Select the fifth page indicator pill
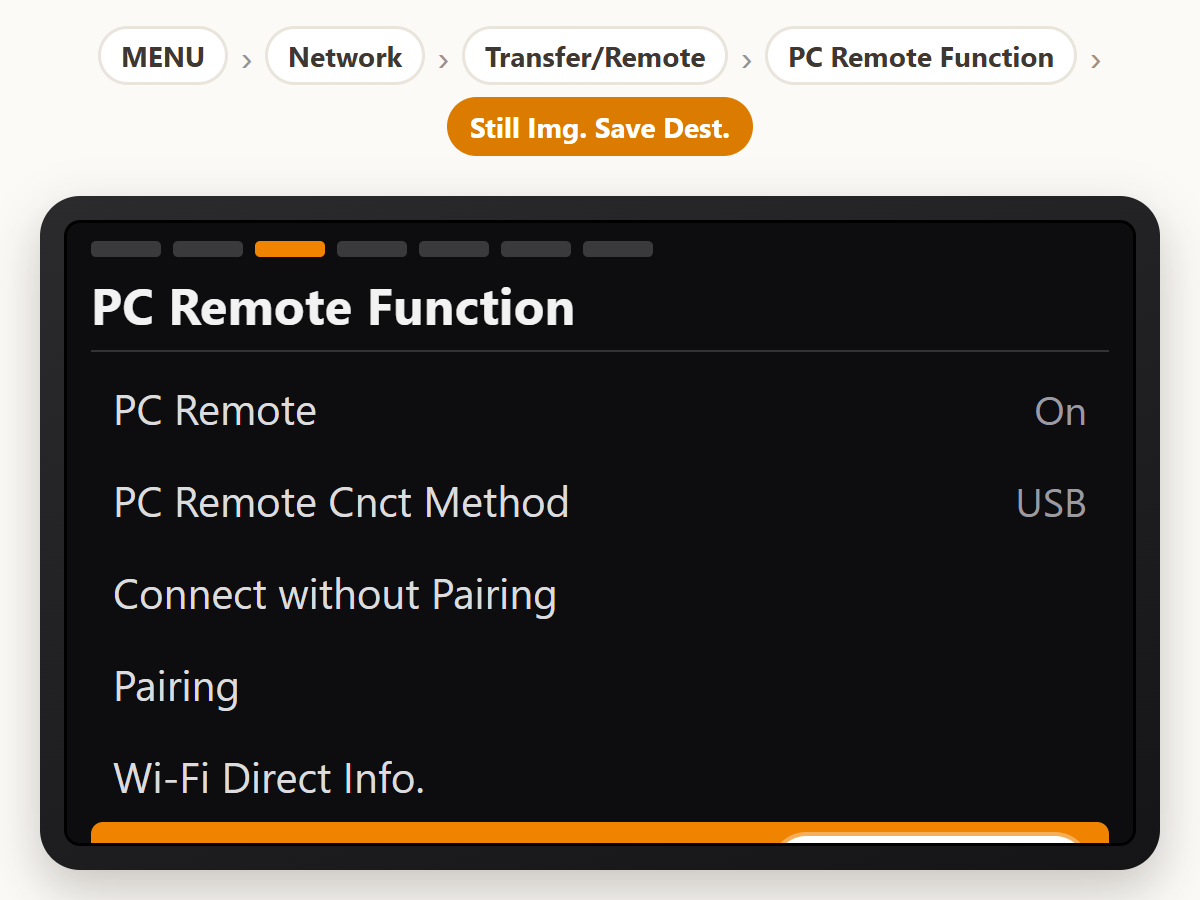 454,249
